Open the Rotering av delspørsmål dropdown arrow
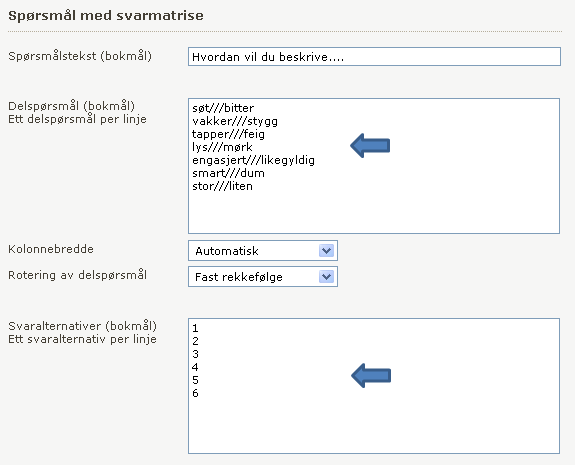This screenshot has width=575, height=465. [326, 277]
